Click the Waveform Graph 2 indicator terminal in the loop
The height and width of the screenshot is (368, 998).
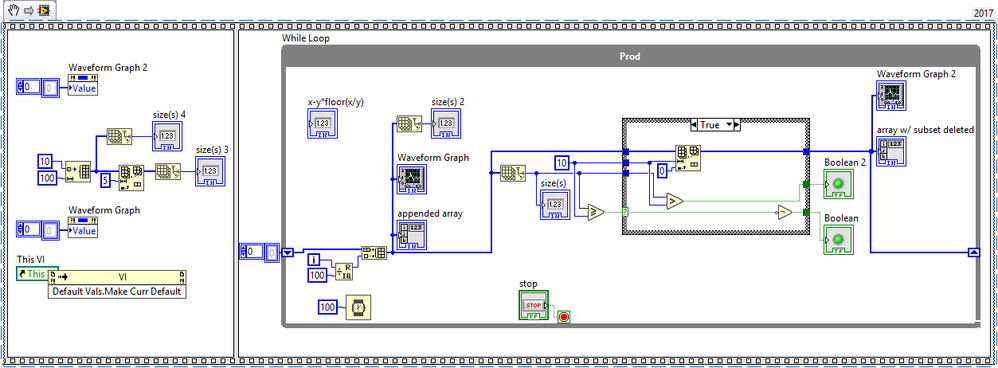click(891, 95)
